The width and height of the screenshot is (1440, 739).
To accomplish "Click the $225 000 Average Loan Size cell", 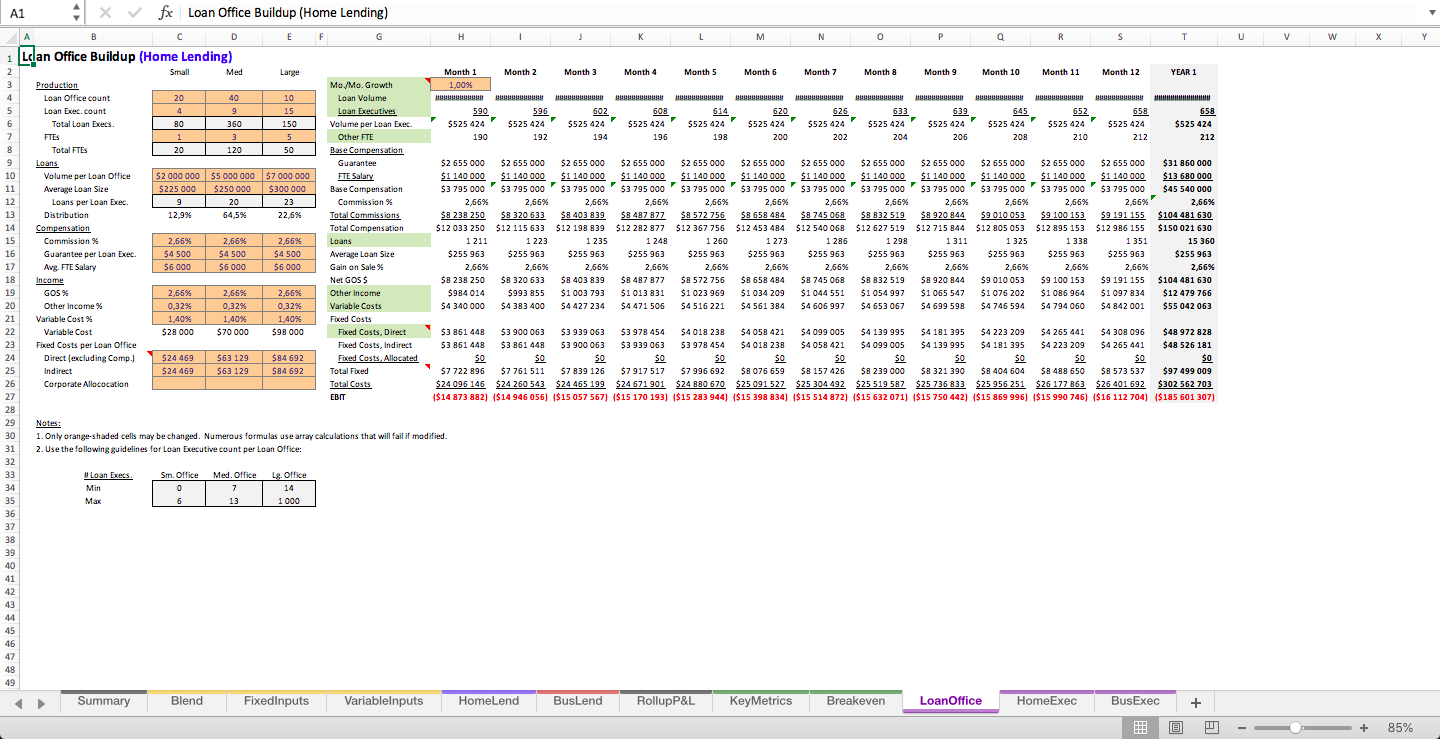I will [x=178, y=189].
